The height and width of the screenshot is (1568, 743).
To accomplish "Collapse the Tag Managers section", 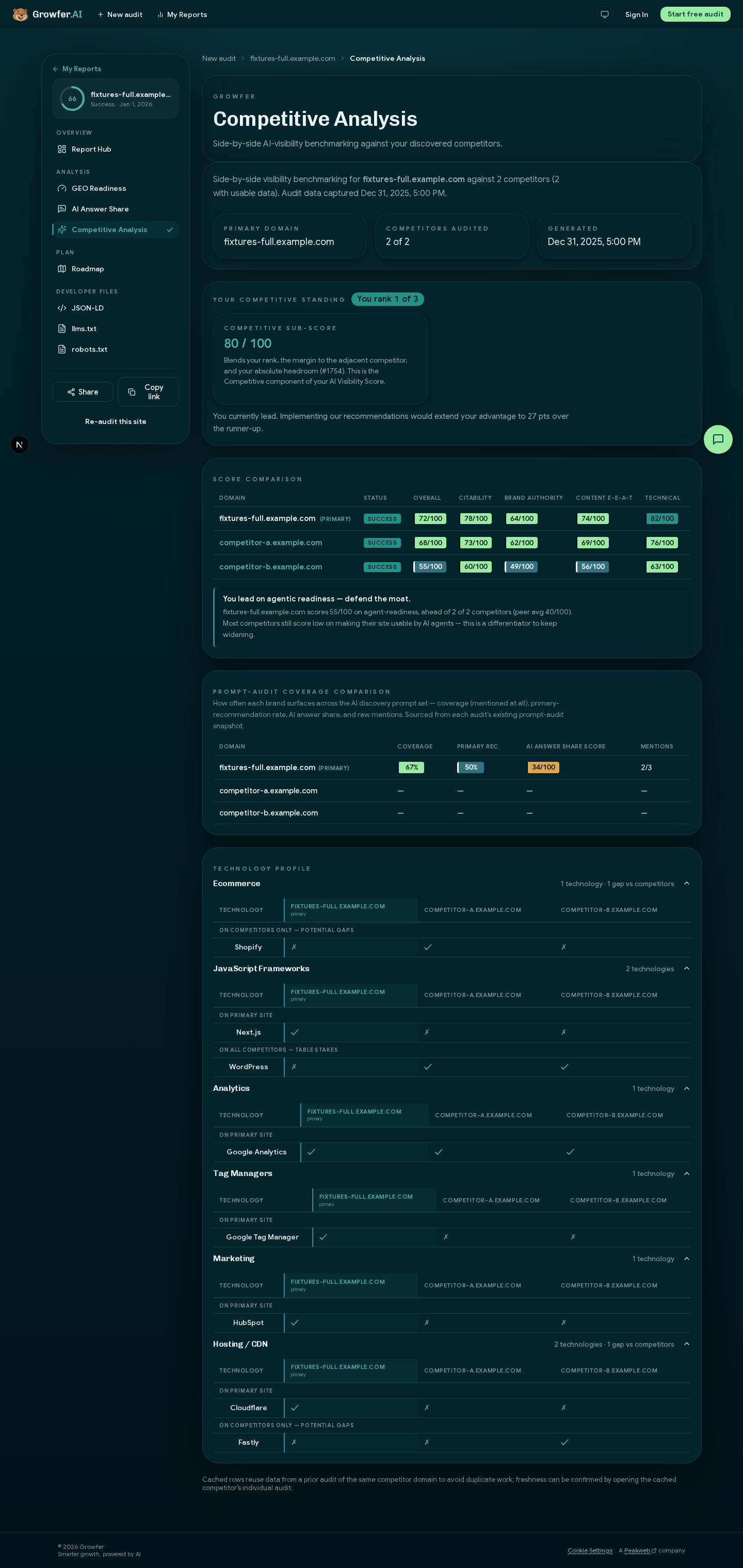I will coord(686,1173).
